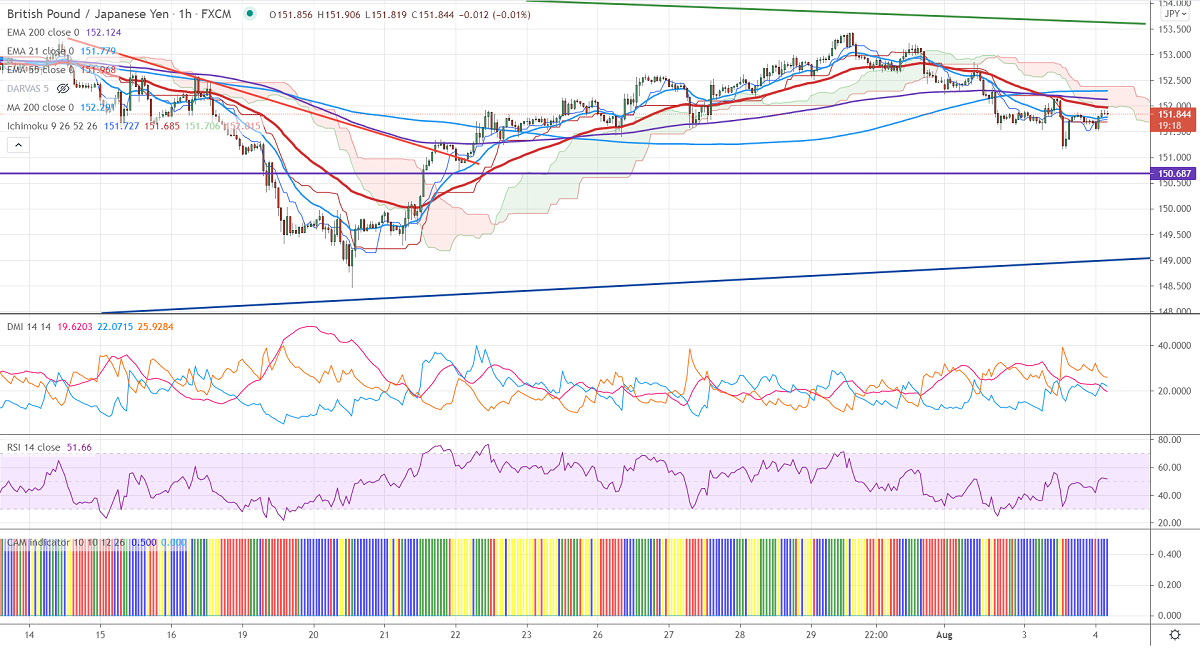Click the Ichimoku value 151.727
1201x648 pixels.
[x=121, y=126]
